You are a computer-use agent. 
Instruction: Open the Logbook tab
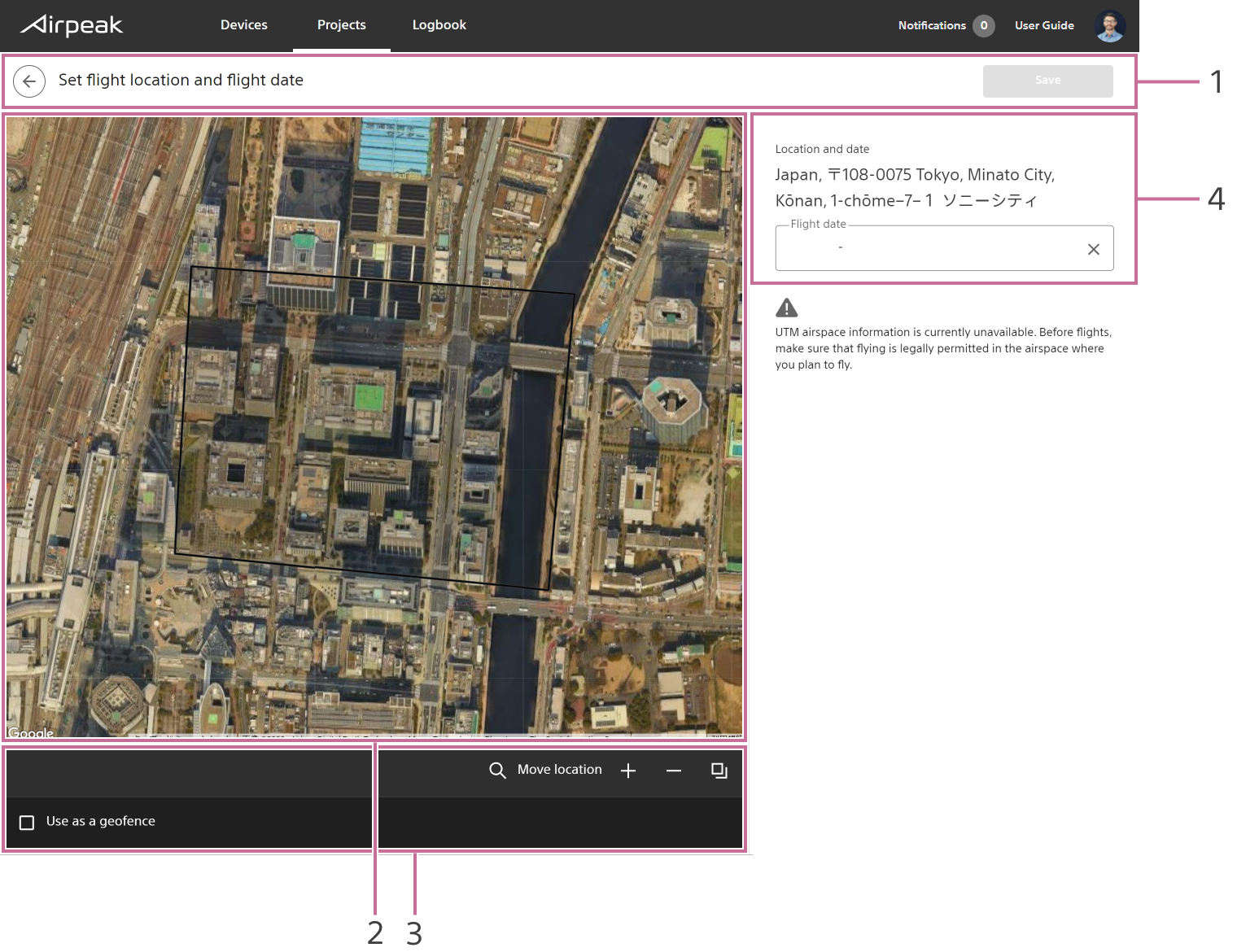(439, 25)
